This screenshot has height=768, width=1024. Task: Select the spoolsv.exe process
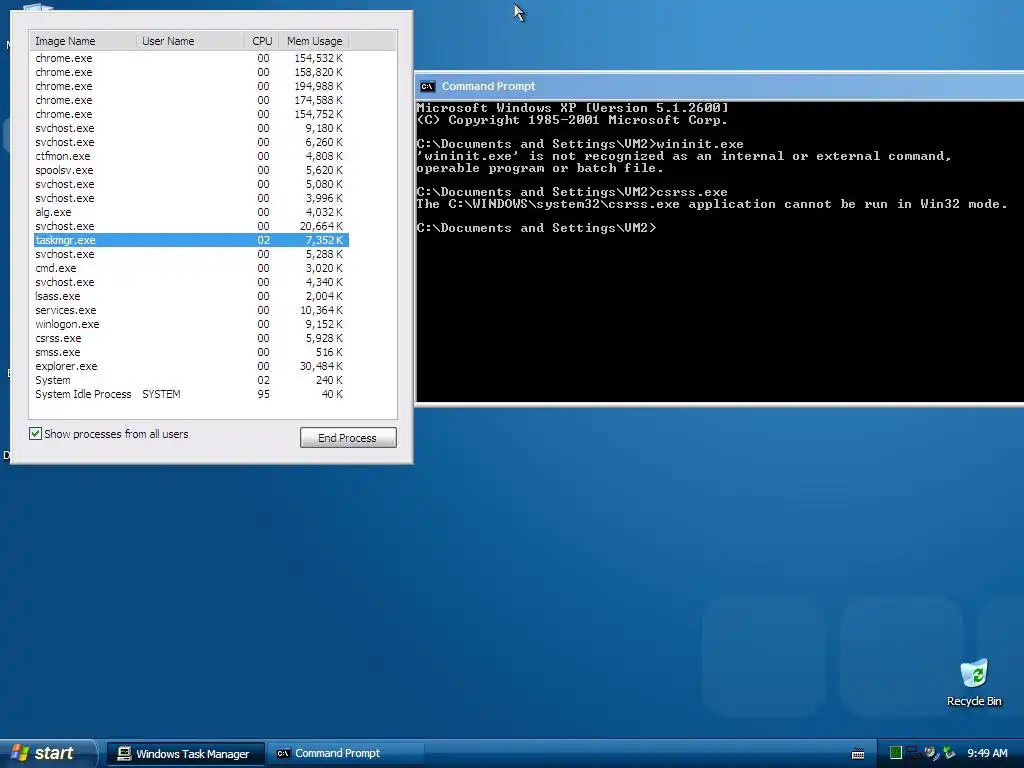(x=191, y=170)
